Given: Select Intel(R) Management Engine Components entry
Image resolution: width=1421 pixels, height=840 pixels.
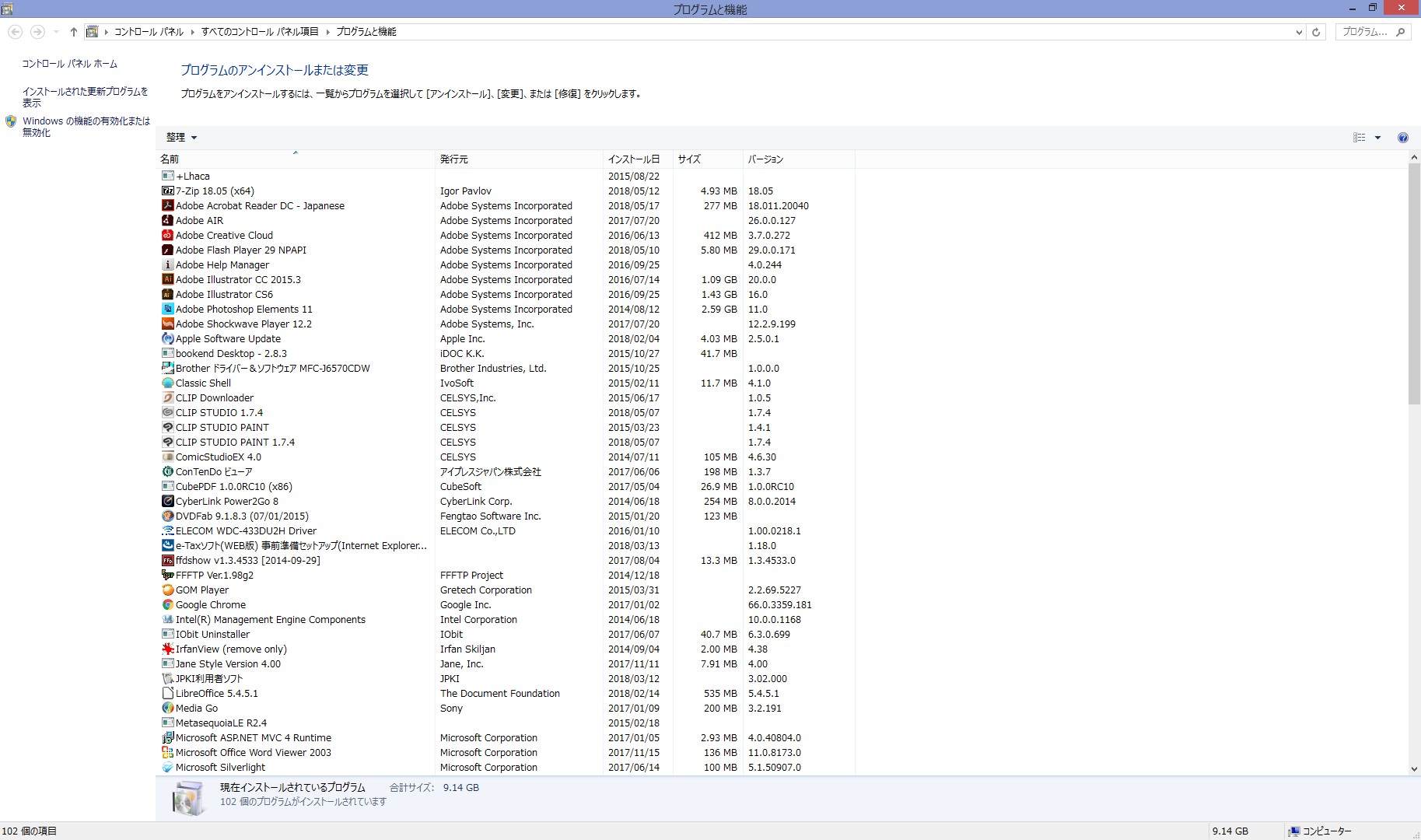Looking at the screenshot, I should [507, 619].
